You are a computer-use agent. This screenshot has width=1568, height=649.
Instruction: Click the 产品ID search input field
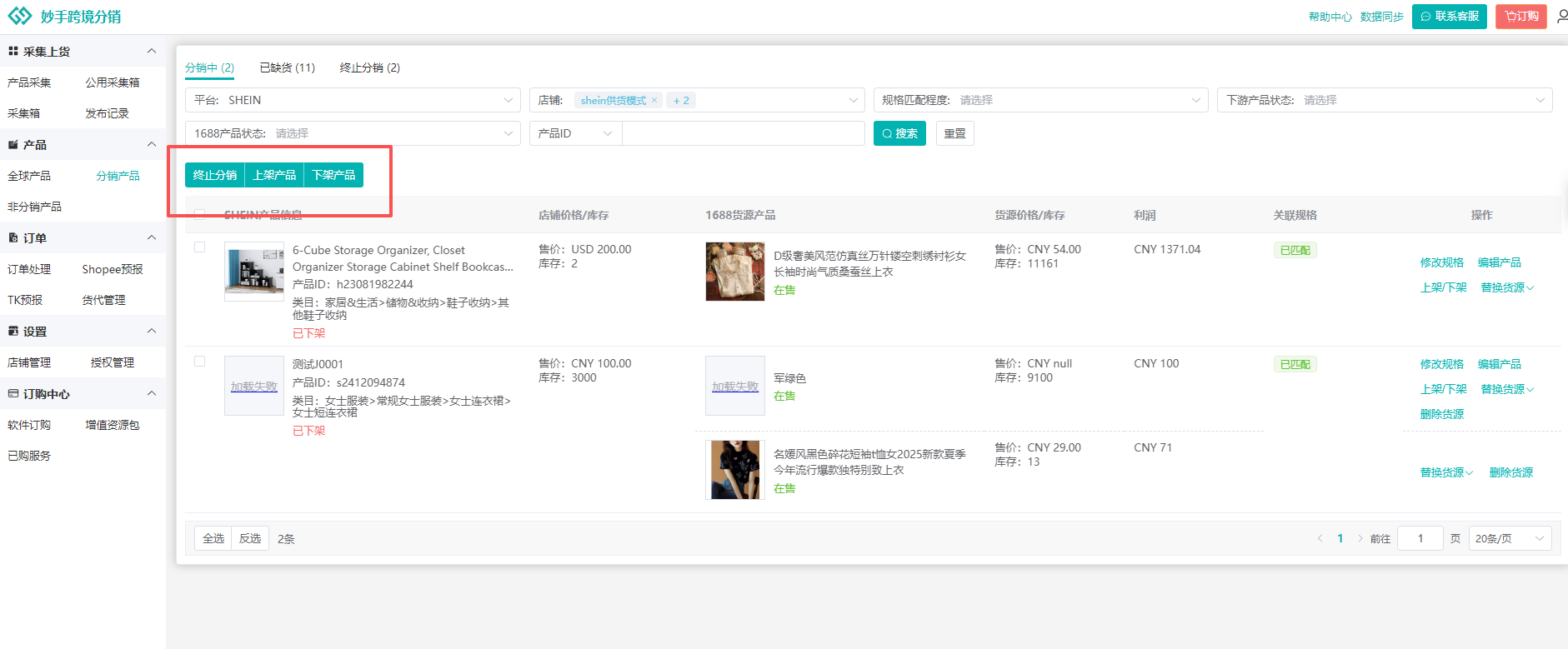[x=742, y=133]
